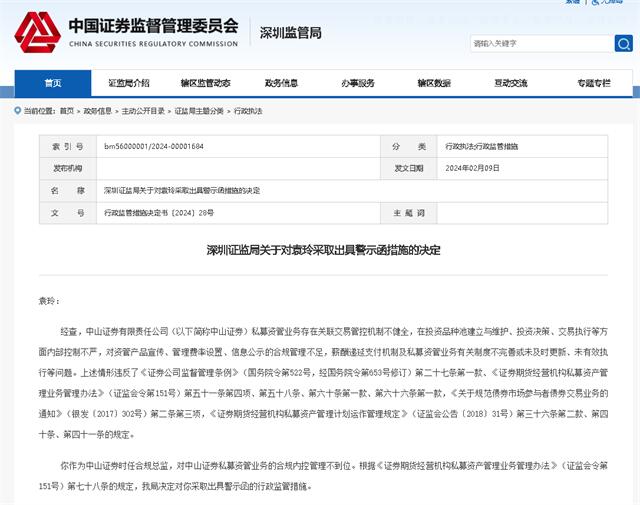
Task: Click the date 2024年02月09日
Action: 472,168
